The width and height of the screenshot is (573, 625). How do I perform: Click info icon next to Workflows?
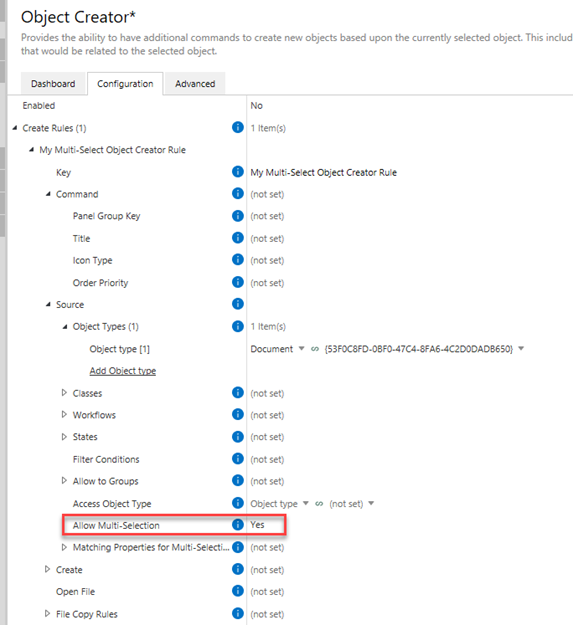coord(237,415)
